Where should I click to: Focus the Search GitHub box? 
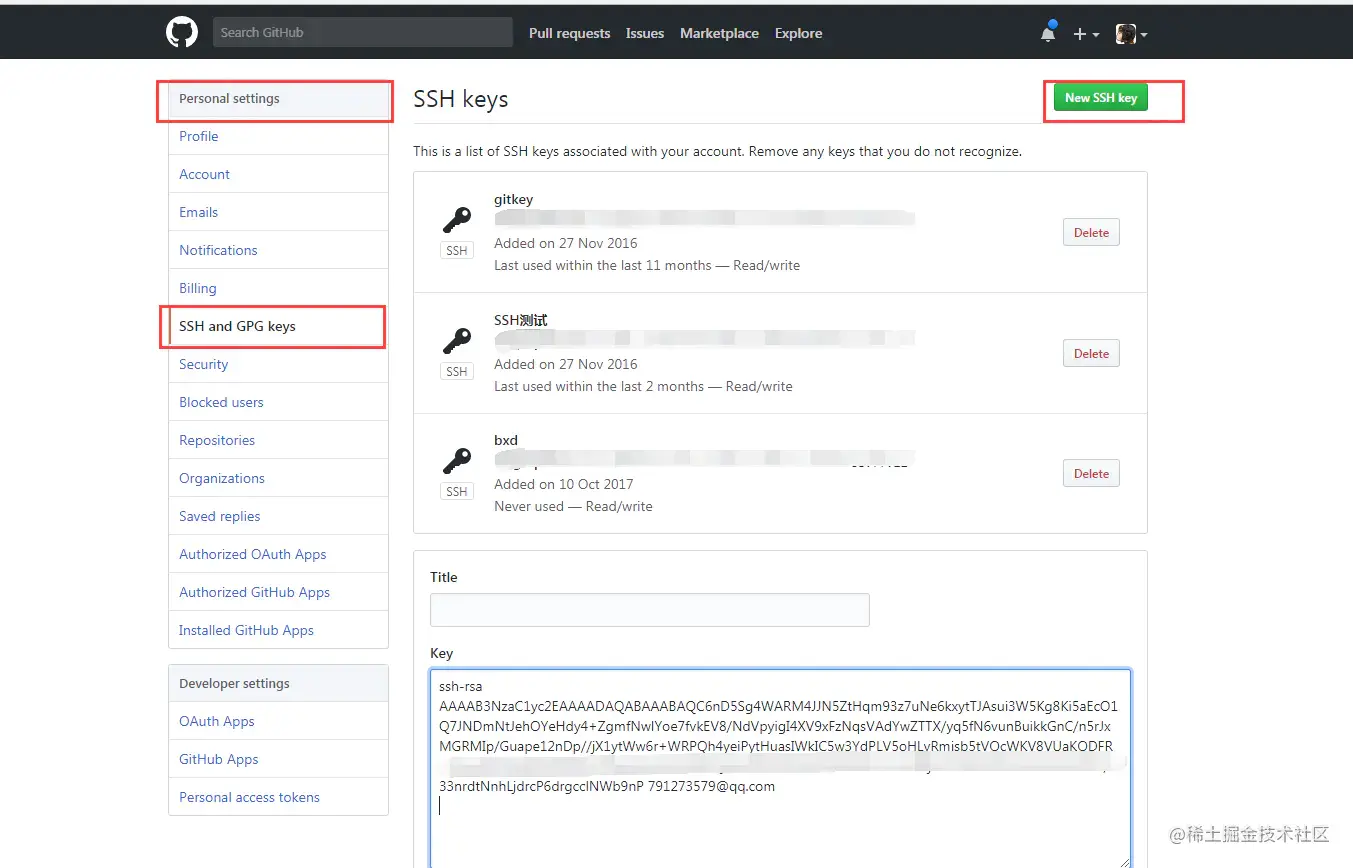pos(362,32)
